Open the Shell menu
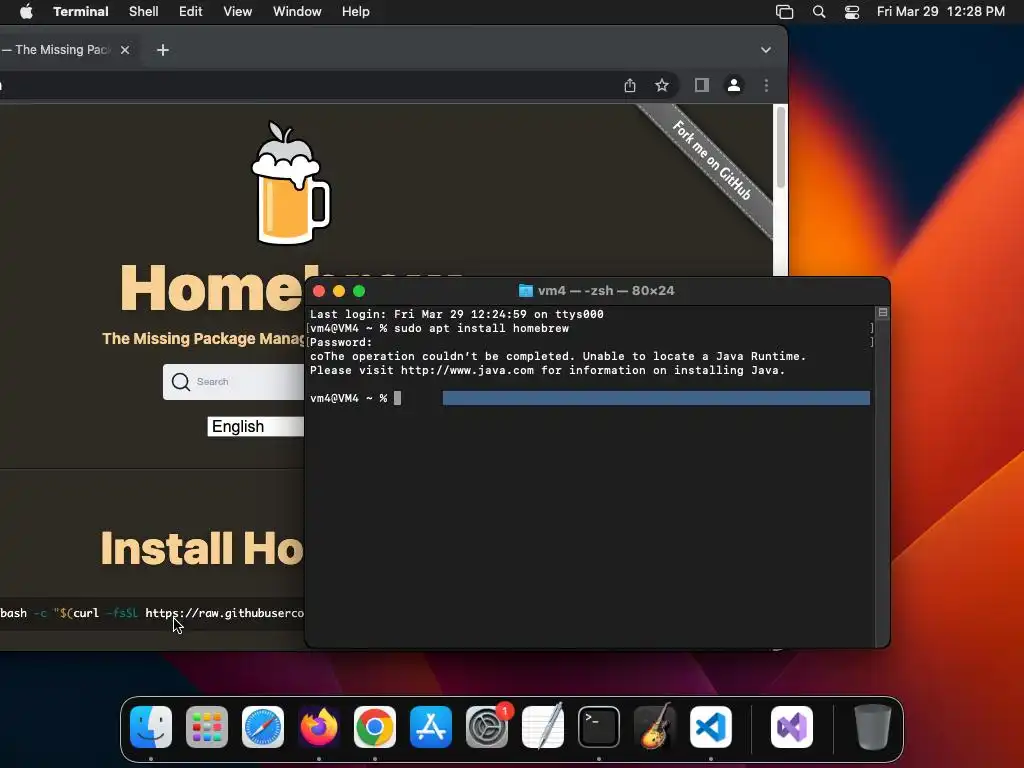Viewport: 1024px width, 768px height. [144, 12]
